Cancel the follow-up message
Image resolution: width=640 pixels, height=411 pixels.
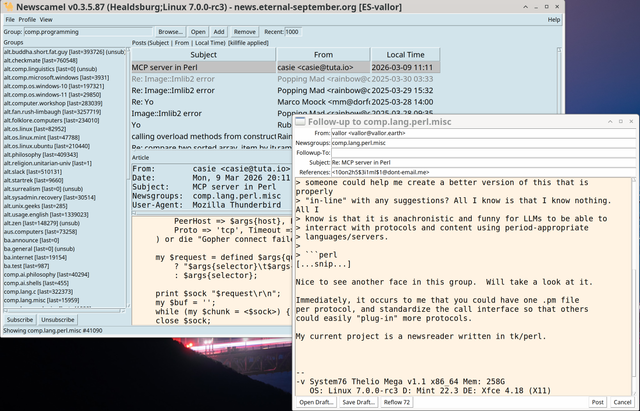pos(622,402)
